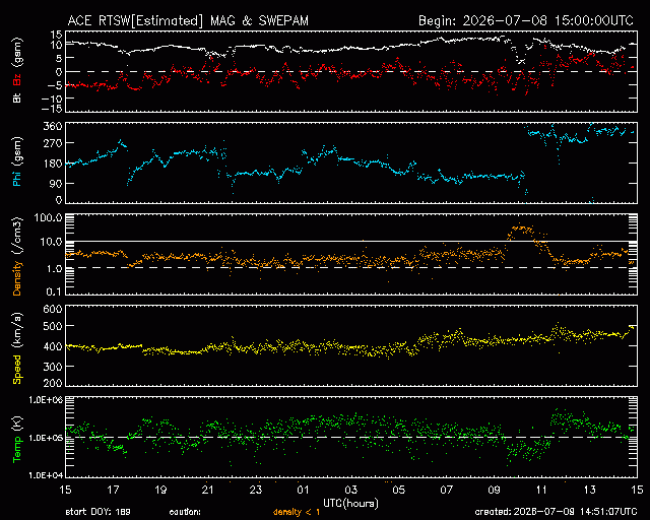The width and height of the screenshot is (650, 520).
Task: Click the '10' tick on the Bt Bz axis
Action: (56, 44)
